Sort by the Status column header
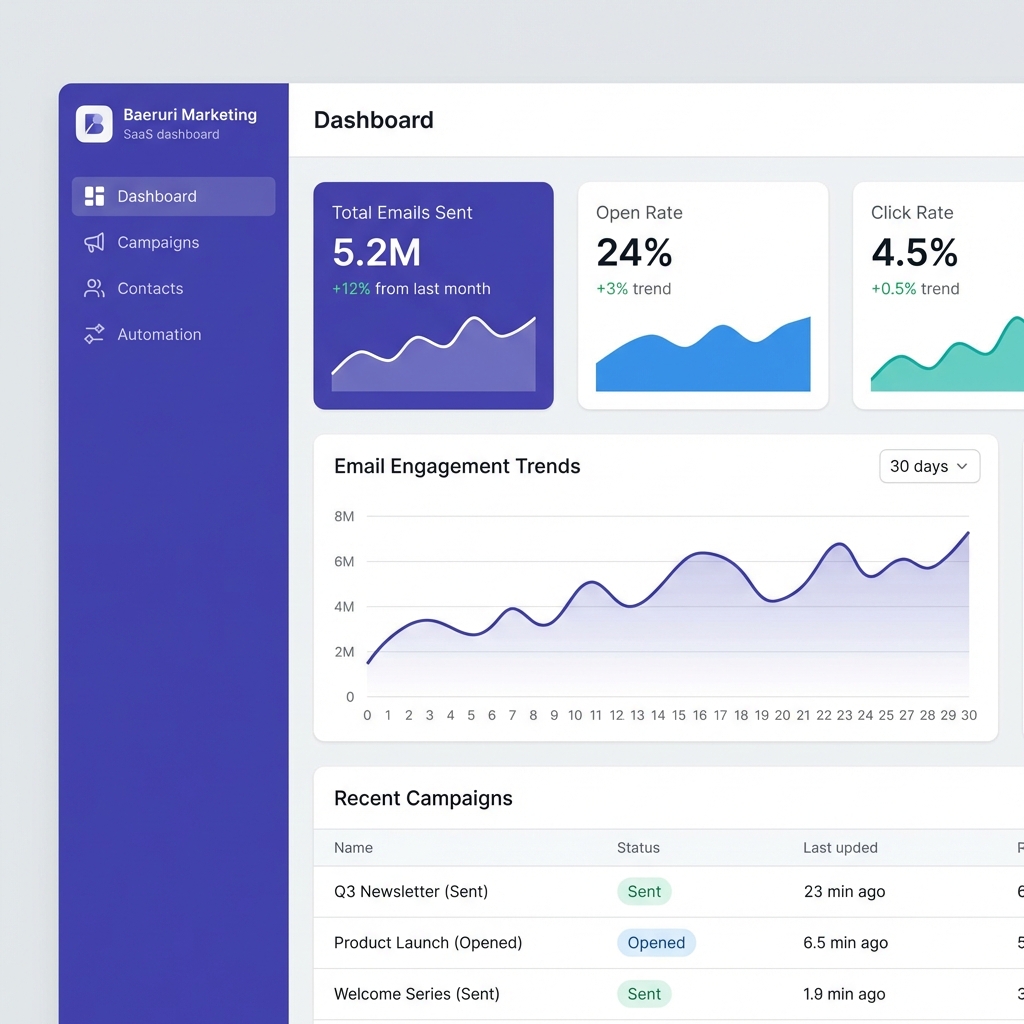1024x1024 pixels. coord(638,847)
